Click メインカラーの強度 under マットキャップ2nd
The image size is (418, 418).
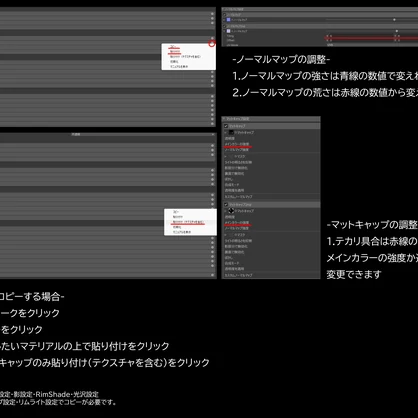[x=237, y=222]
